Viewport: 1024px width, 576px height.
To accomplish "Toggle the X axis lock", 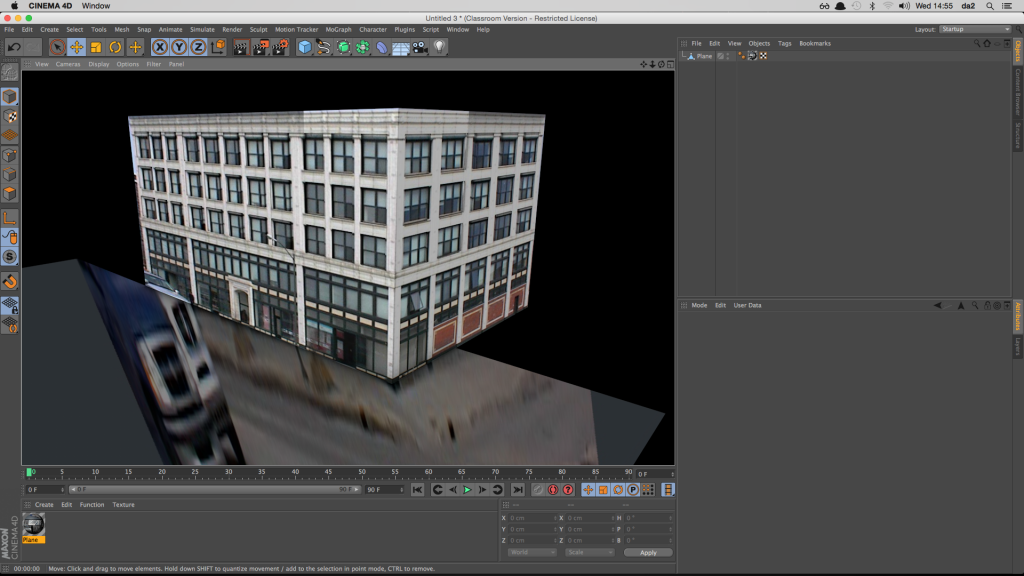I will [160, 47].
